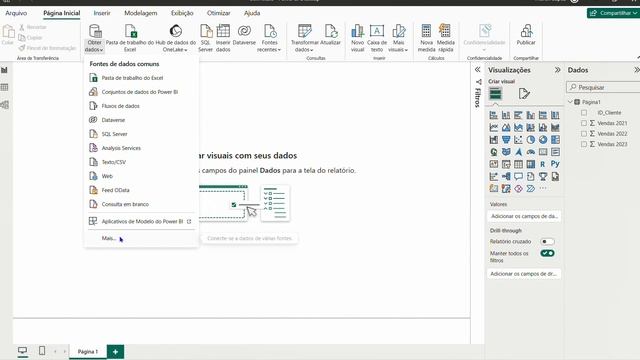Screen dimensions: 640x360
Task: Expand the Filtros pane chevrons
Action: click(x=478, y=70)
